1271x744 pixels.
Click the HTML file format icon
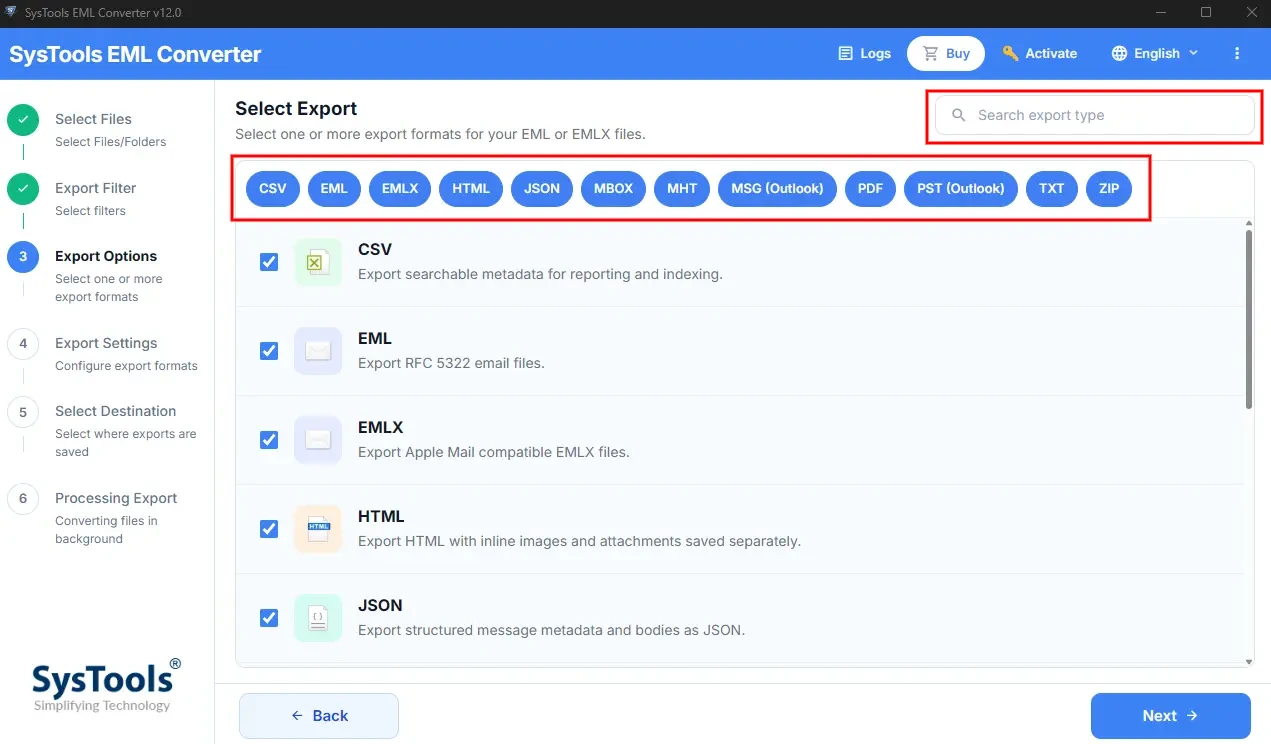click(x=318, y=529)
